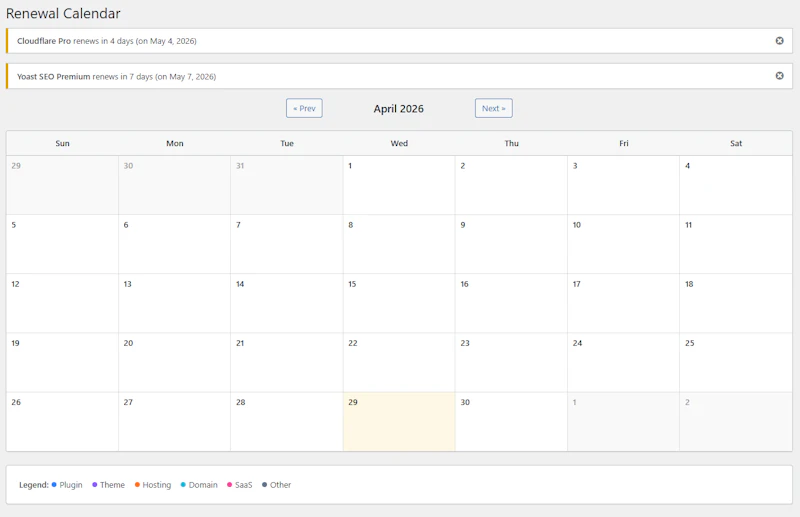Select the grayed March 30 cell

pyautogui.click(x=174, y=185)
